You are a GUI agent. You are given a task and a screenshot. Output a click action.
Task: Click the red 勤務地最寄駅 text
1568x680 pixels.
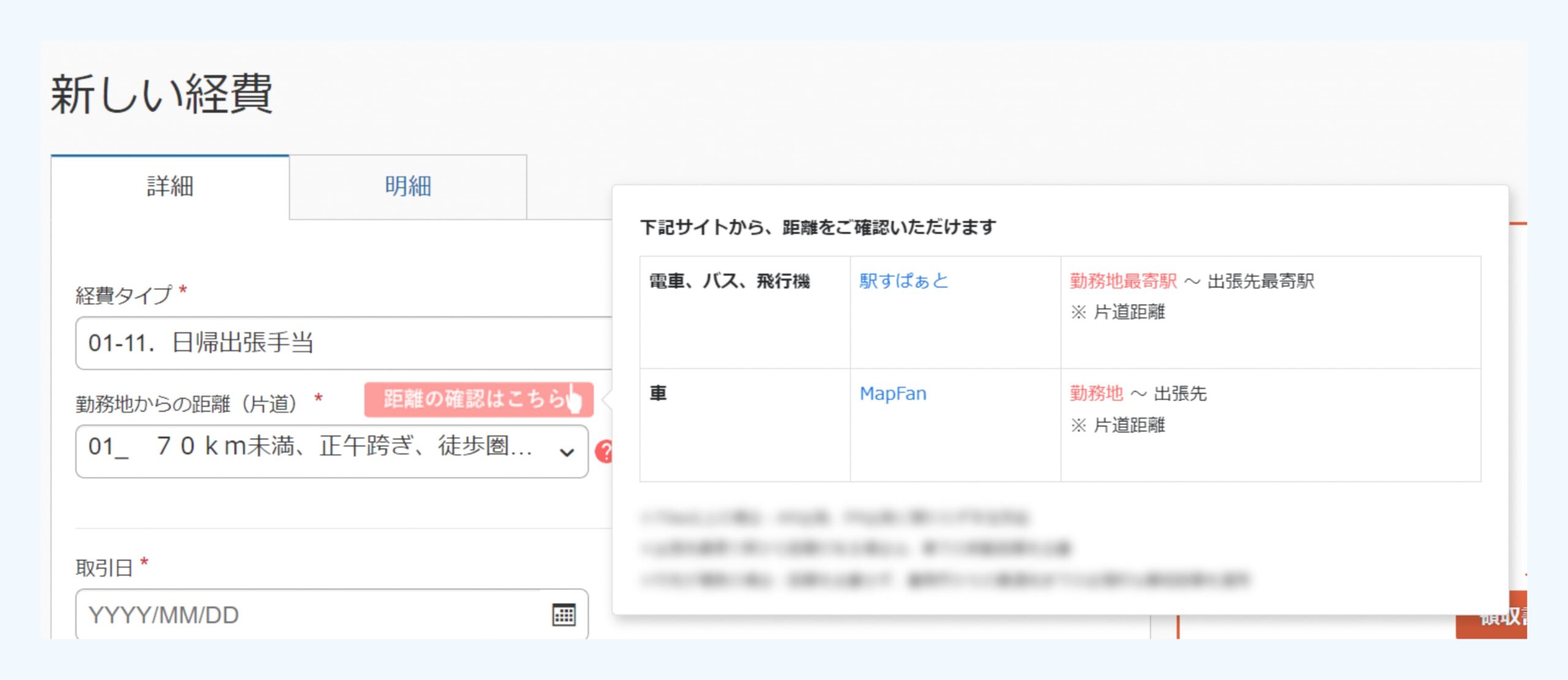[x=1123, y=281]
